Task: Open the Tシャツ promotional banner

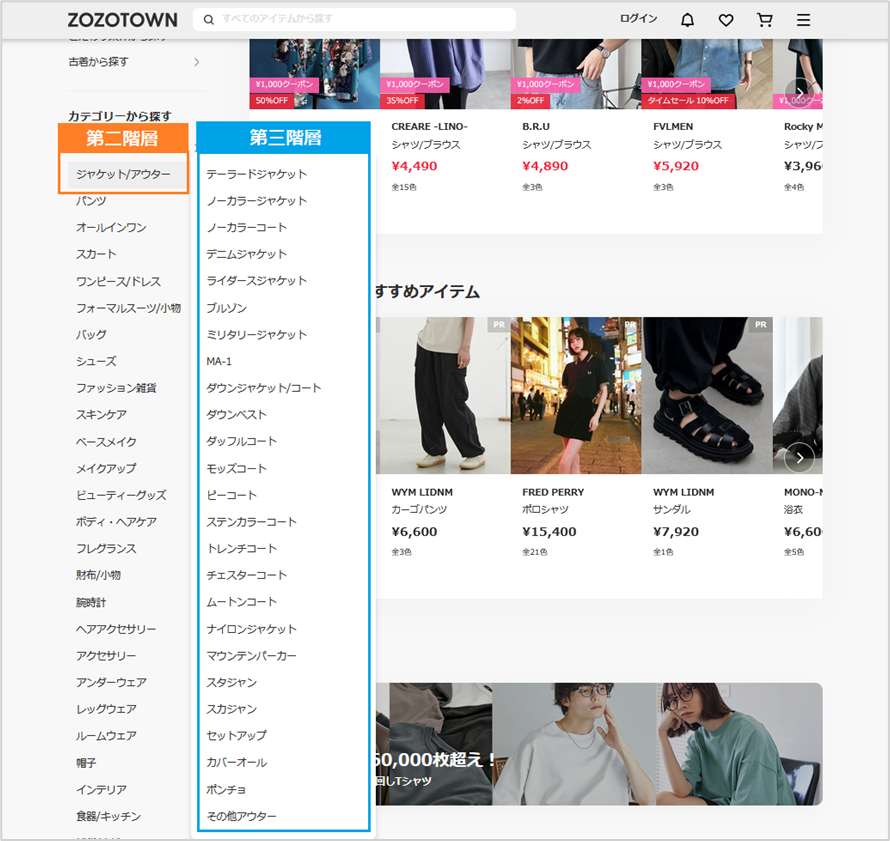Action: click(599, 744)
